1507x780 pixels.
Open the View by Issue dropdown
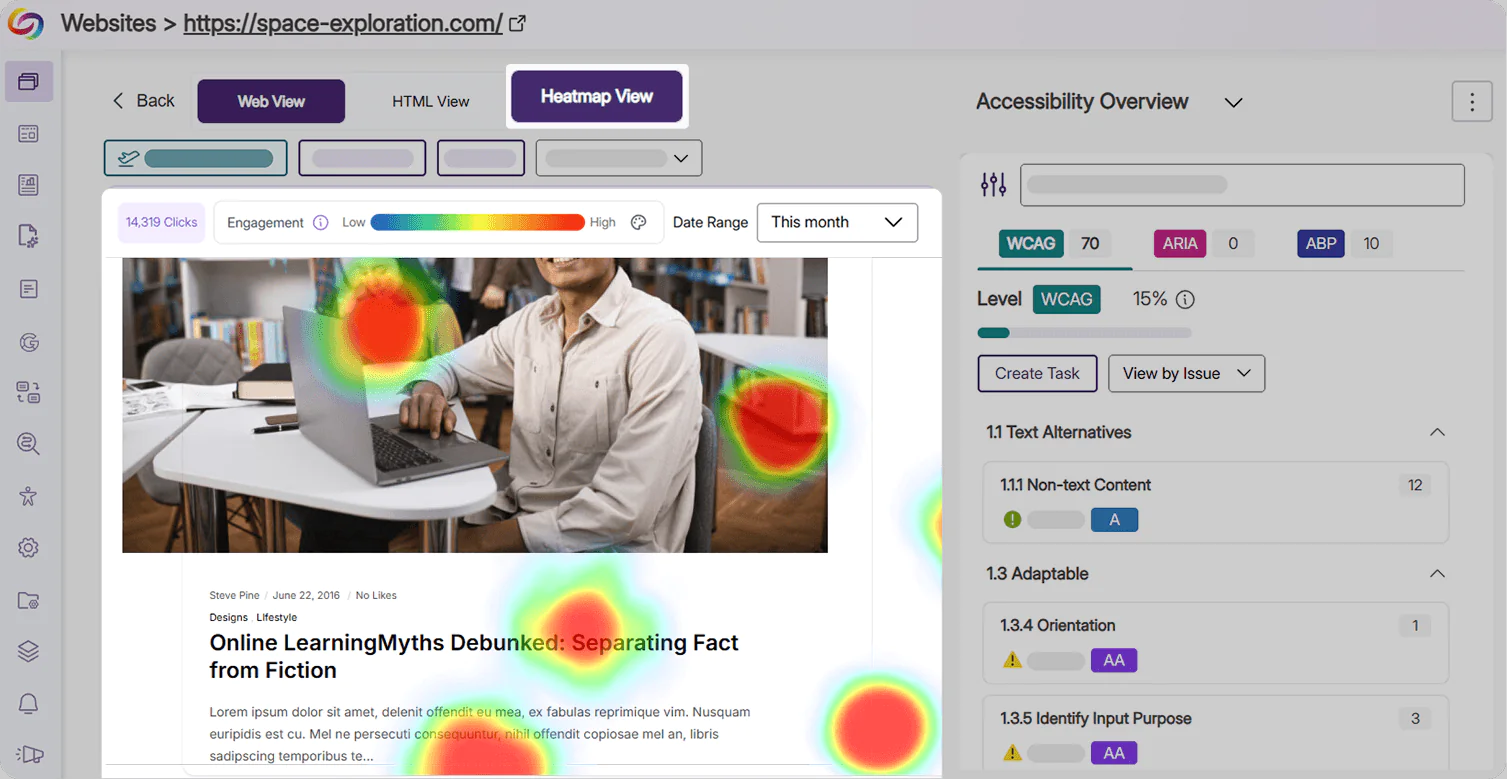click(1187, 373)
